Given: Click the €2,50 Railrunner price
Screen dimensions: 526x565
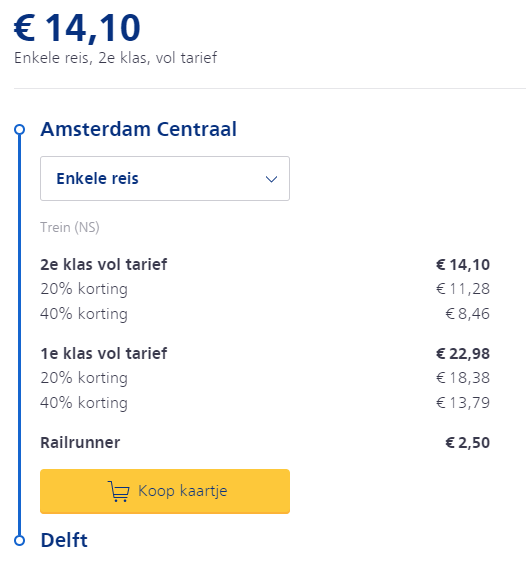Looking at the screenshot, I should (x=468, y=442).
